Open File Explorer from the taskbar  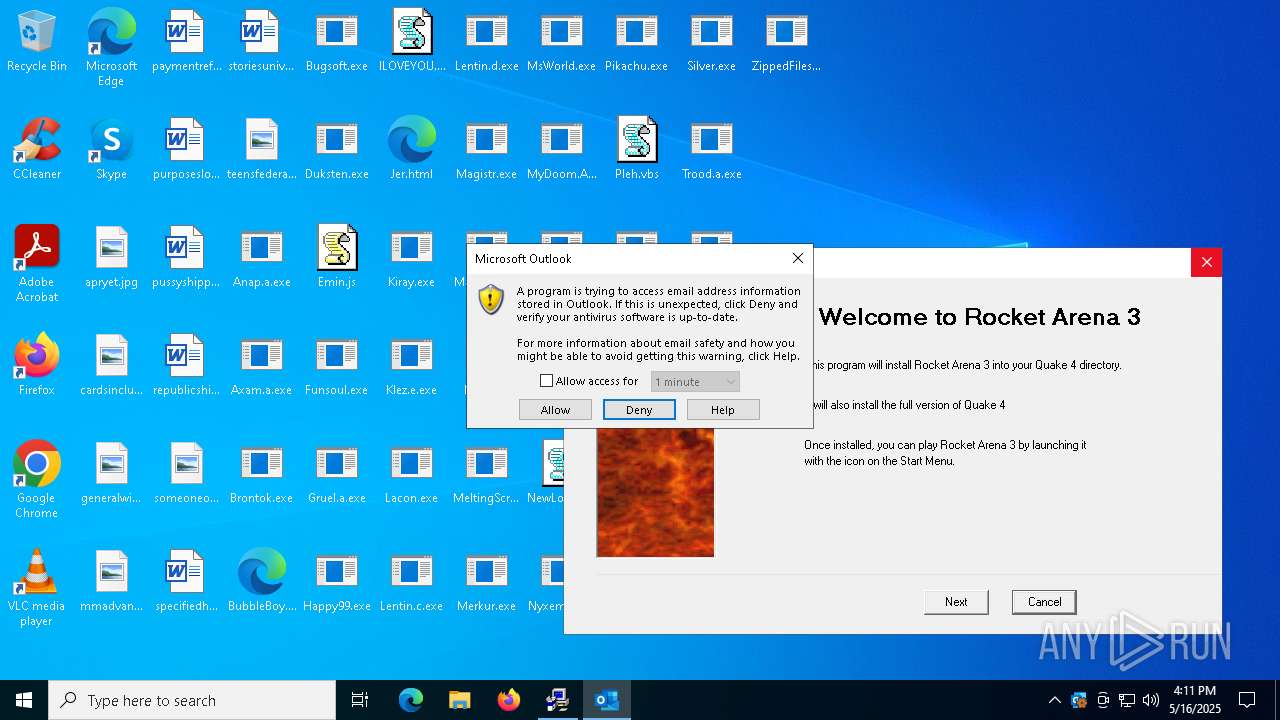tap(459, 700)
